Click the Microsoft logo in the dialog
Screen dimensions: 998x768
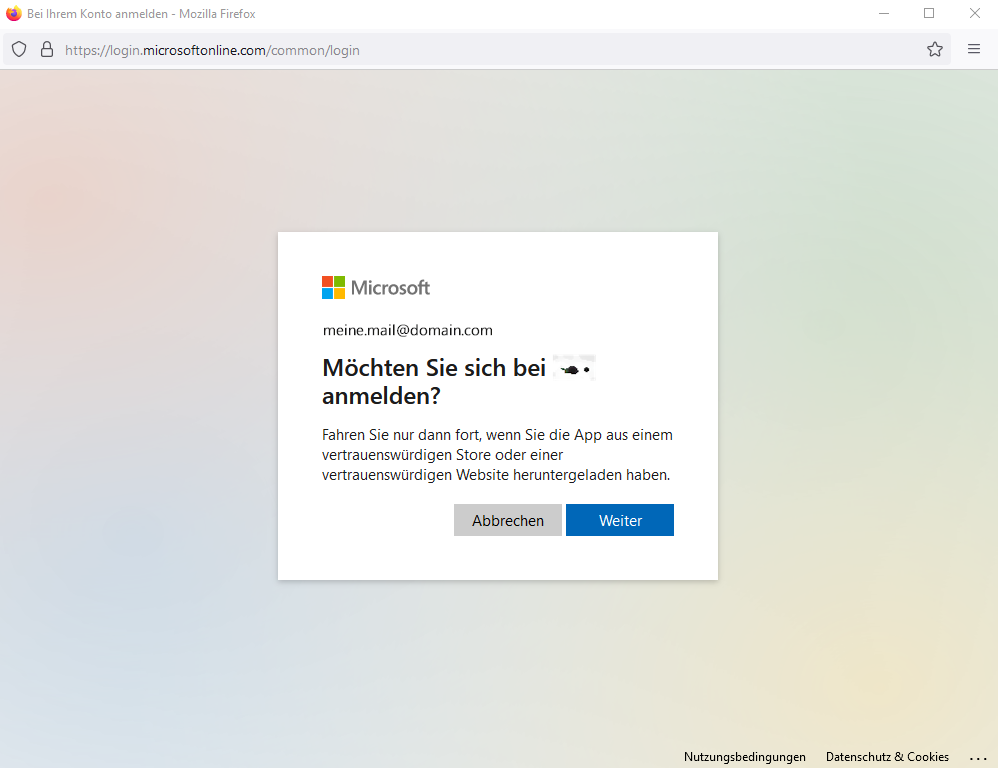coord(376,288)
